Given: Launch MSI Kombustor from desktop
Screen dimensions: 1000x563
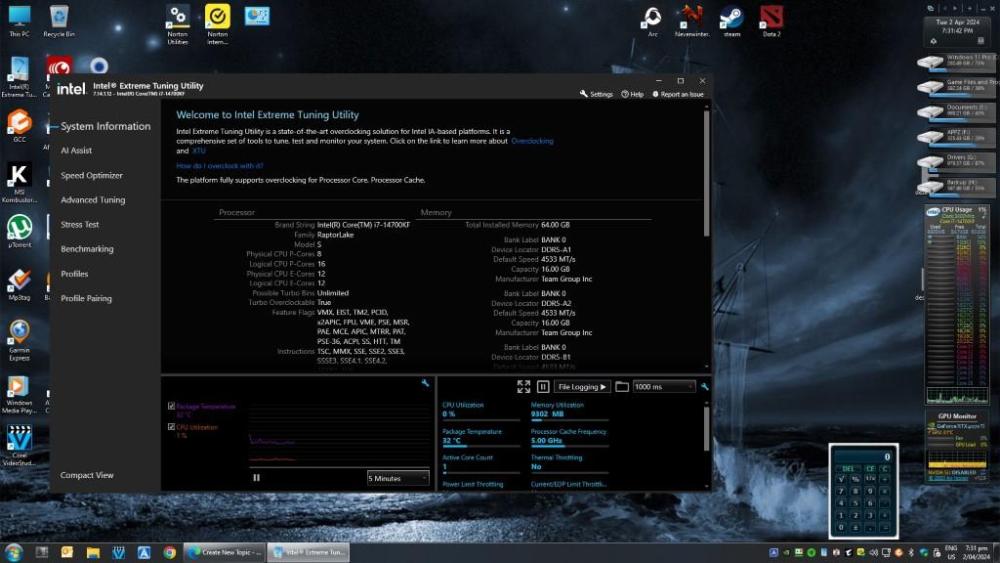Looking at the screenshot, I should pos(19,182).
